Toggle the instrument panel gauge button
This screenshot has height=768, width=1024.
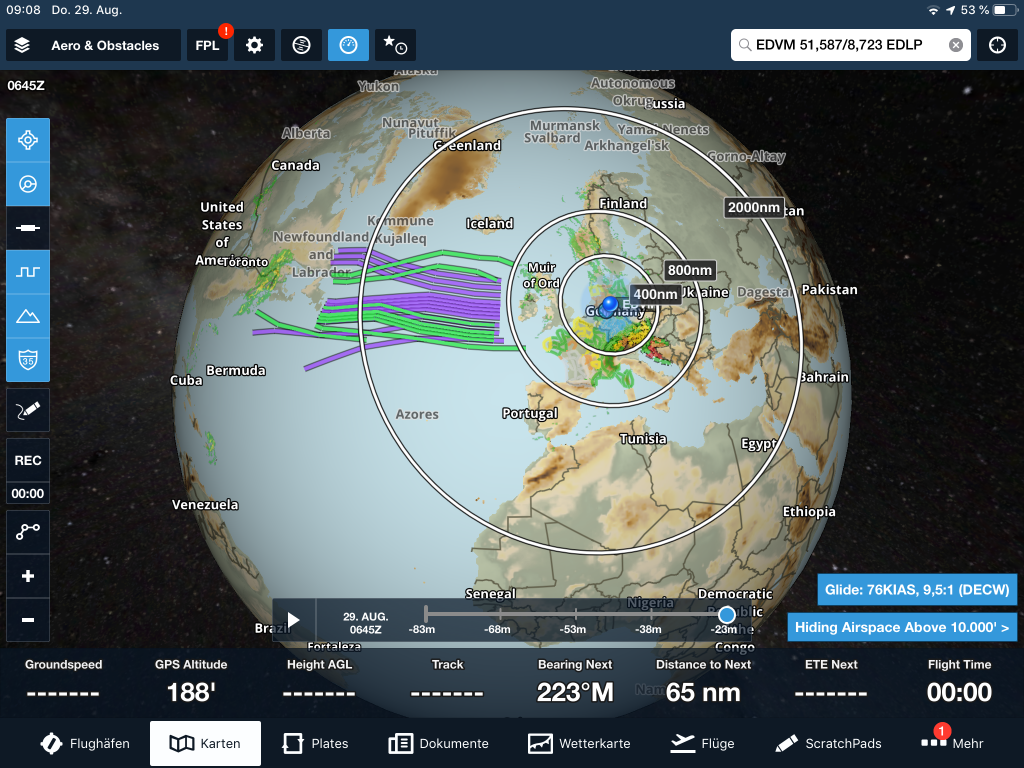coord(348,45)
